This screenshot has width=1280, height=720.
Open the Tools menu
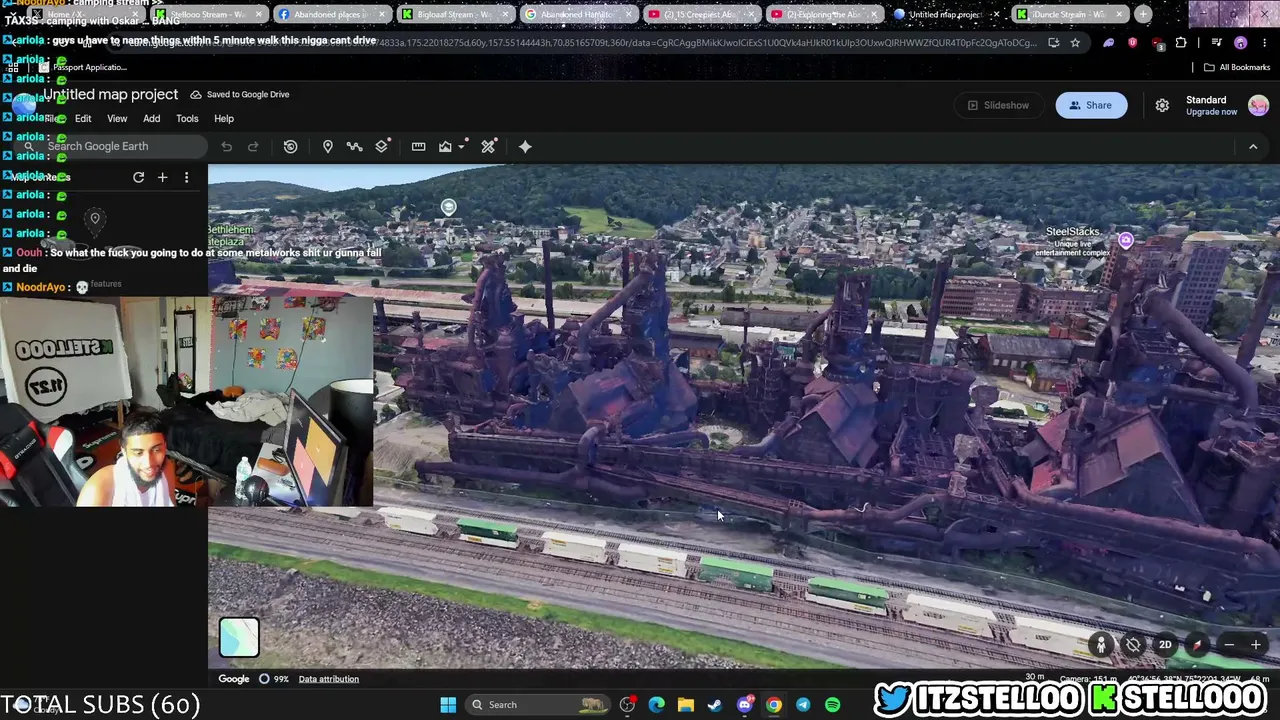pos(187,119)
